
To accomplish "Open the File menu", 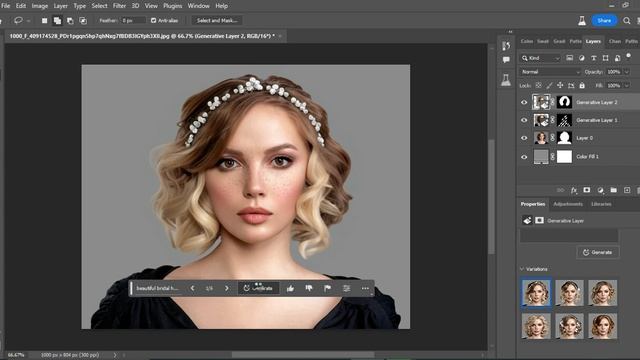I will point(6,6).
